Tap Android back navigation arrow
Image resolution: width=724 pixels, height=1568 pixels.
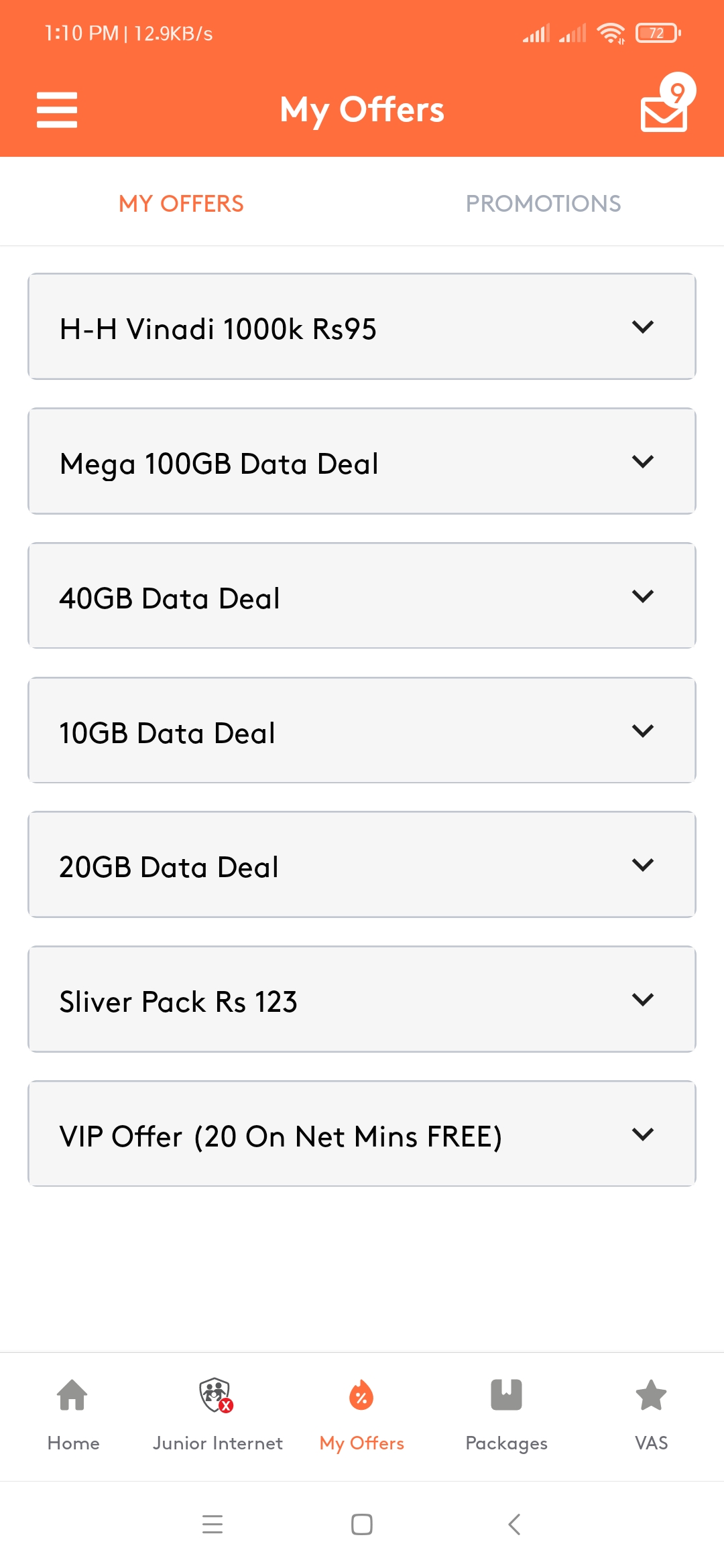pos(514,1524)
